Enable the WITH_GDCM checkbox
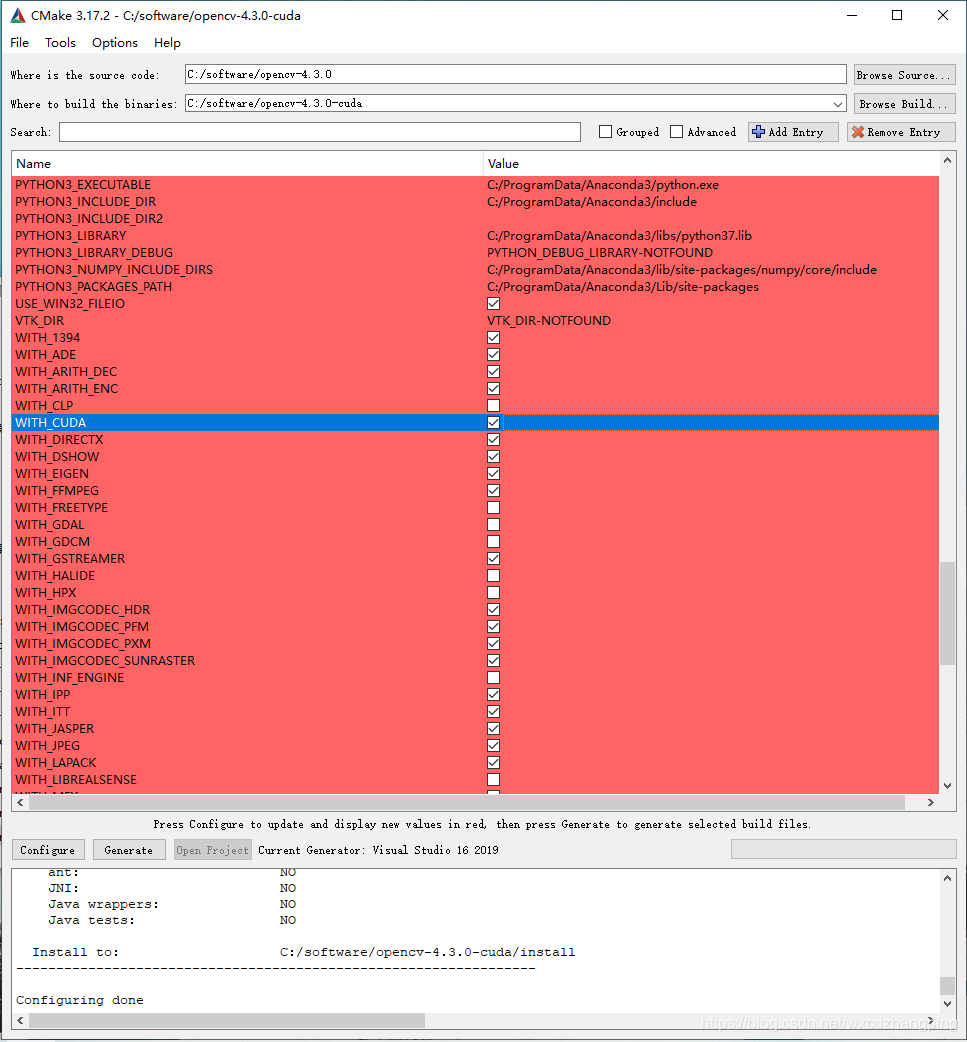 tap(493, 542)
